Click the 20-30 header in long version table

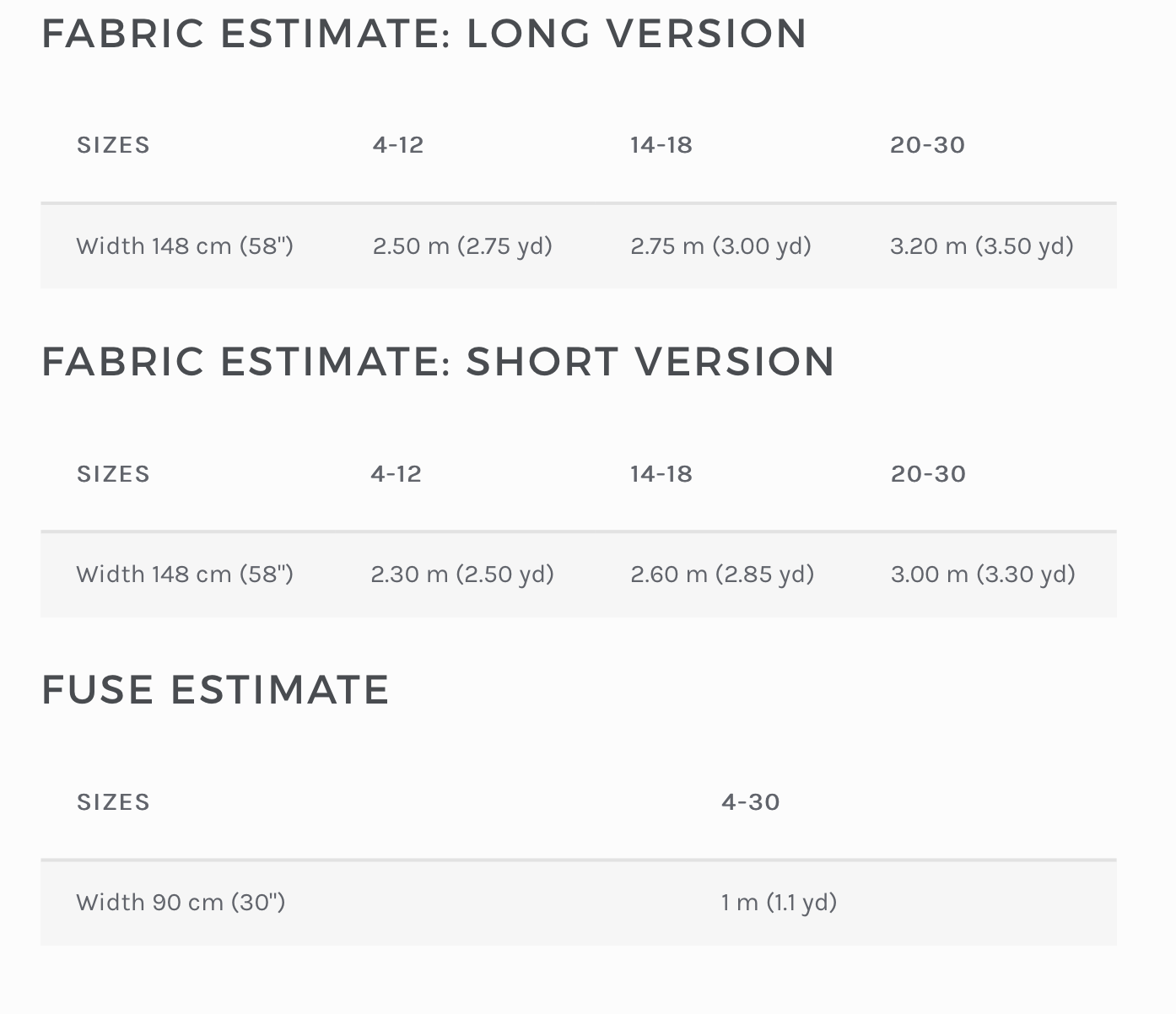[x=927, y=145]
